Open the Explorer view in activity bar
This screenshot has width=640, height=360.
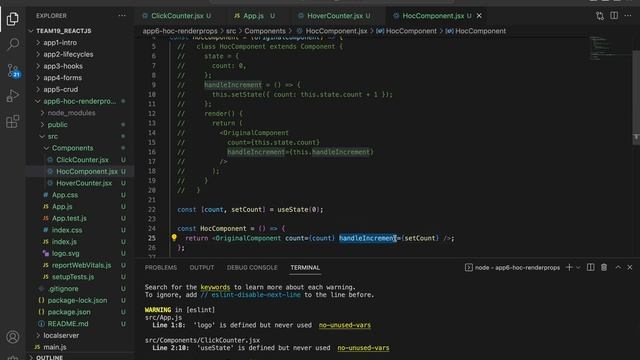(x=13, y=19)
